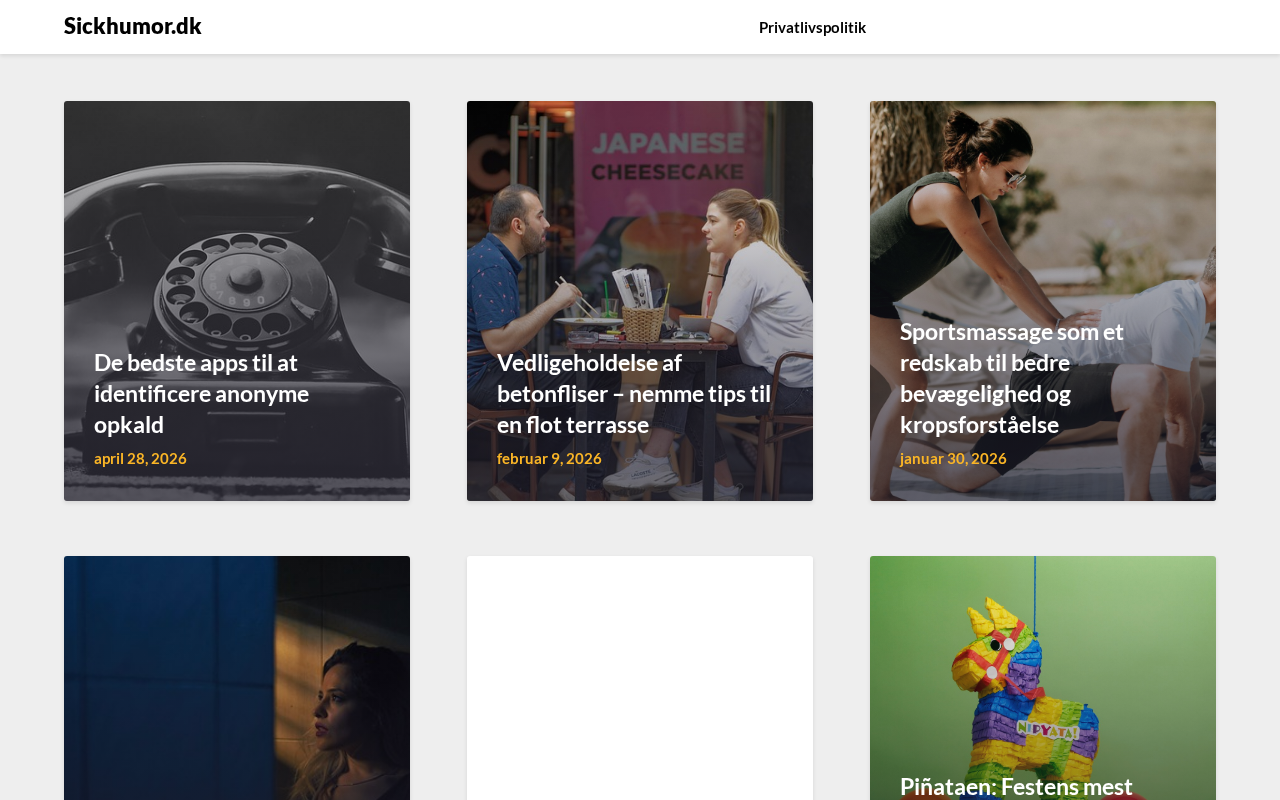Click the date april 28, 2026

coord(140,458)
